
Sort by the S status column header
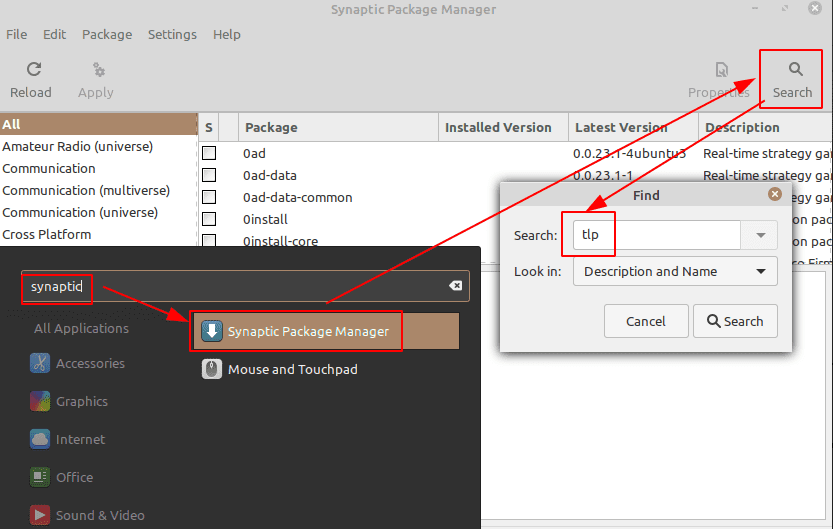(209, 127)
